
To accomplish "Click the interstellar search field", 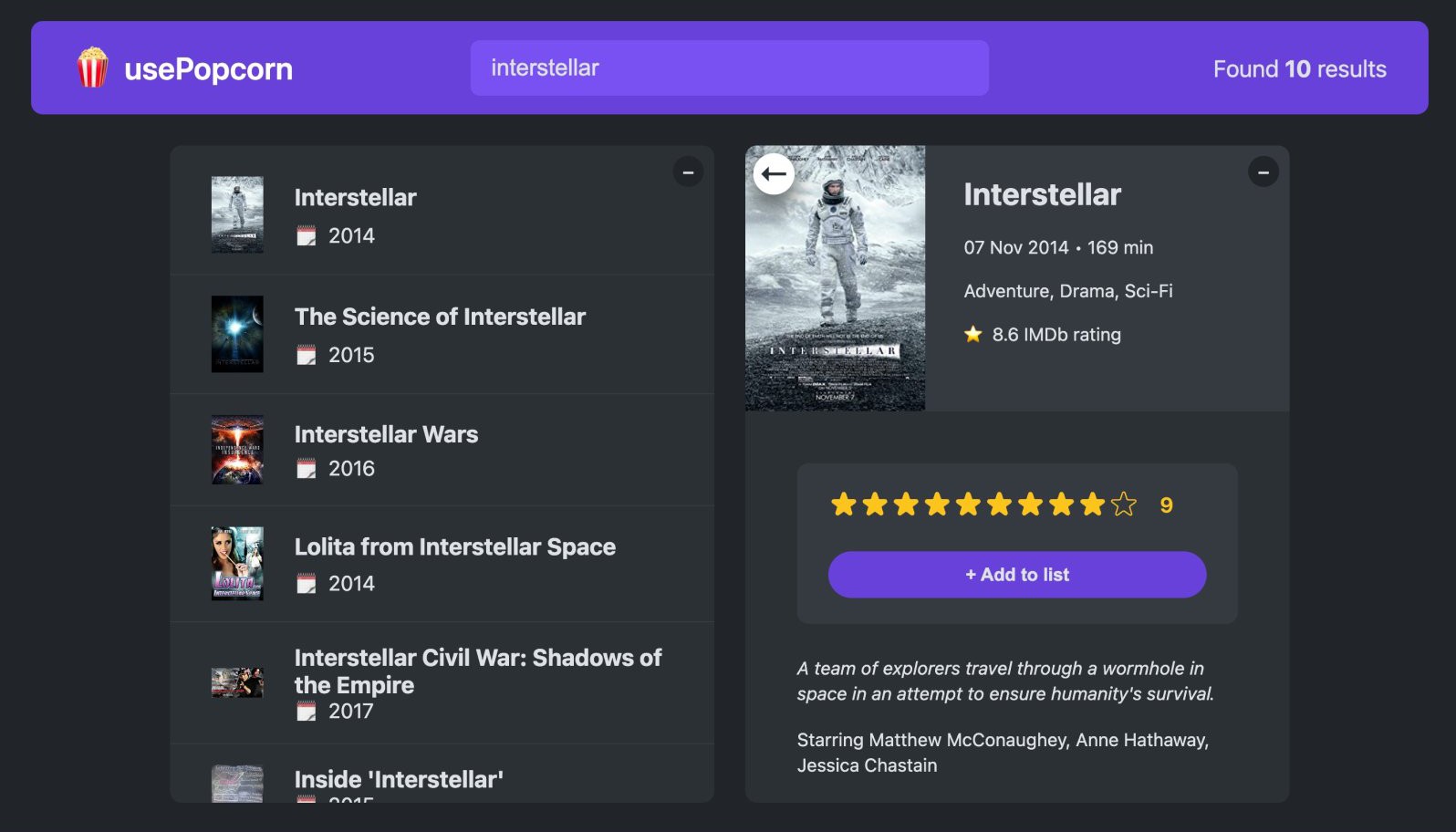I will coord(729,68).
